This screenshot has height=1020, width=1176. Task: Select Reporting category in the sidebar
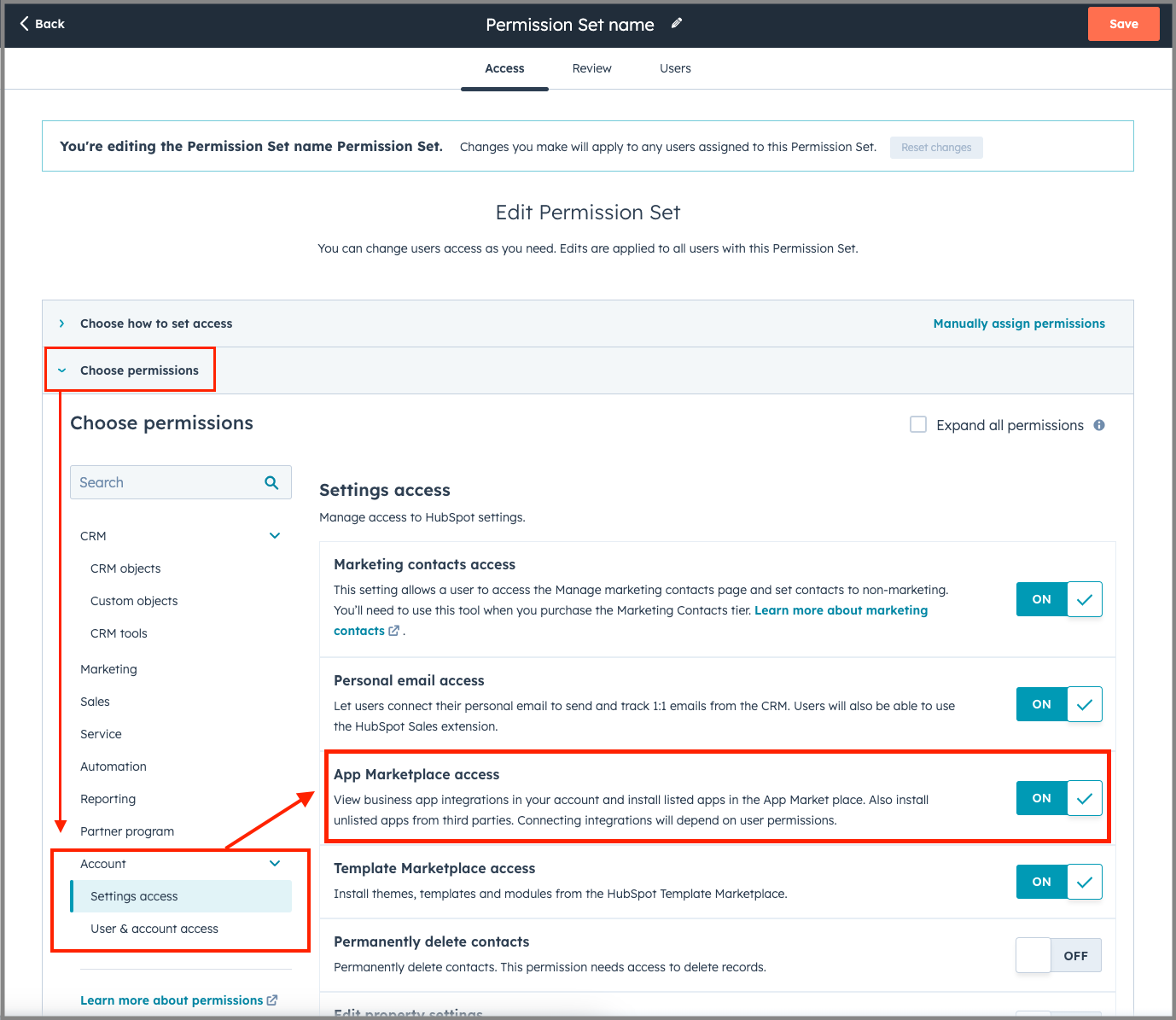[108, 799]
